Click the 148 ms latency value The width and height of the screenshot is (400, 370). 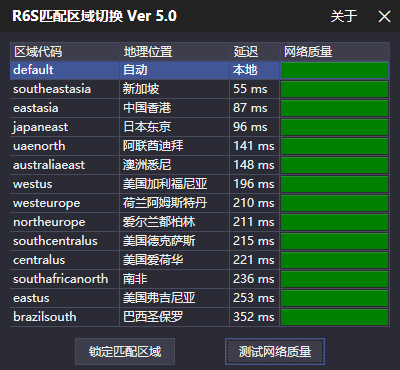coord(254,165)
